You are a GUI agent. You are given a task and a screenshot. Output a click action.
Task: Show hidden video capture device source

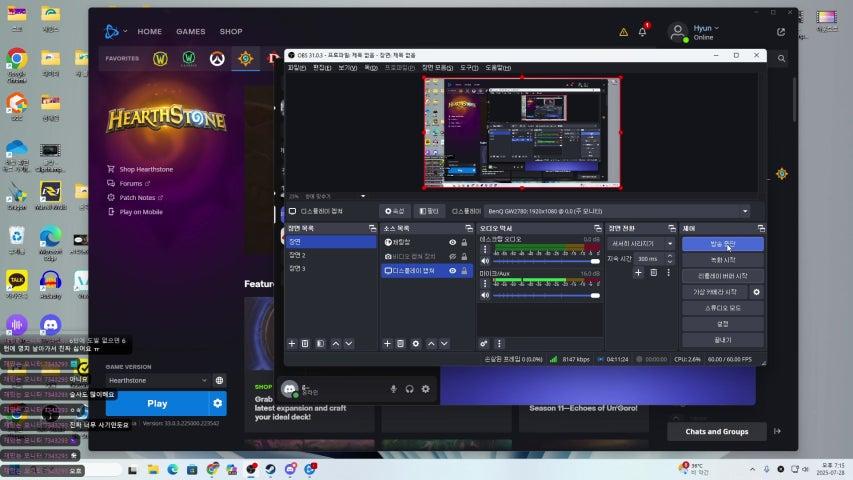pyautogui.click(x=452, y=256)
